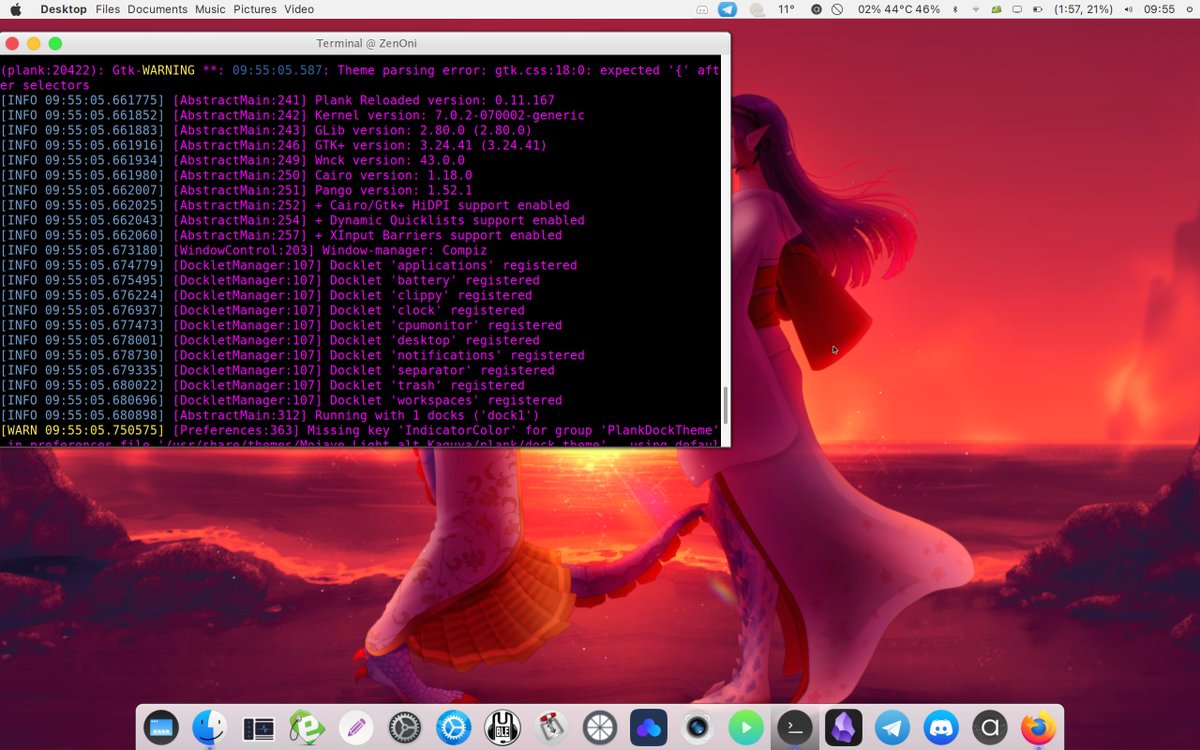The height and width of the screenshot is (750, 1200).
Task: Open the Video menu
Action: point(299,9)
